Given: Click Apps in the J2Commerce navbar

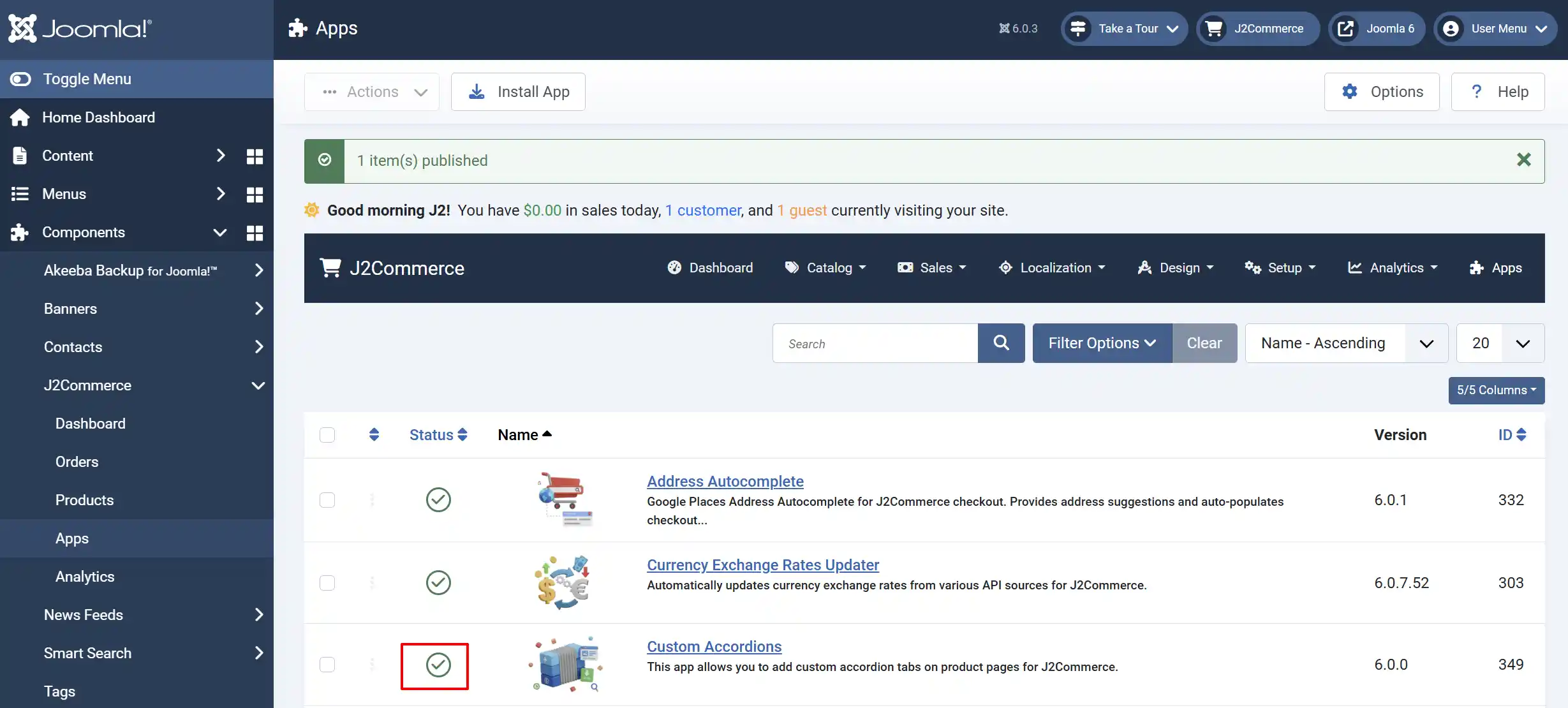Looking at the screenshot, I should tap(1495, 268).
